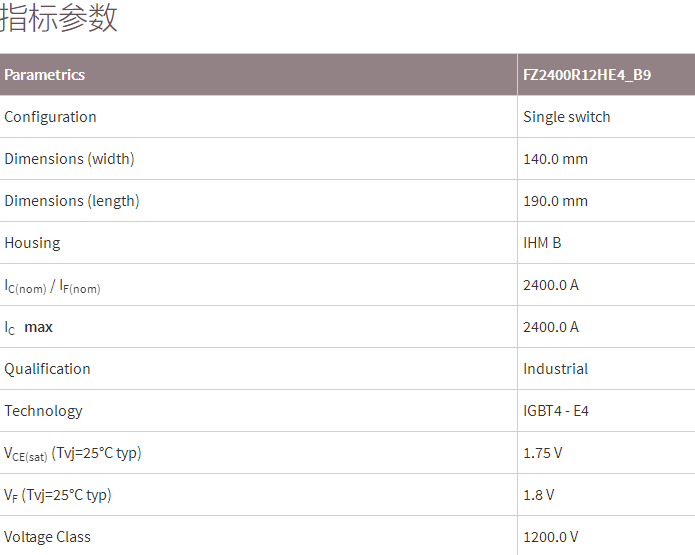Click the Qualification row label
Viewport: 695px width, 555px height.
pos(47,369)
